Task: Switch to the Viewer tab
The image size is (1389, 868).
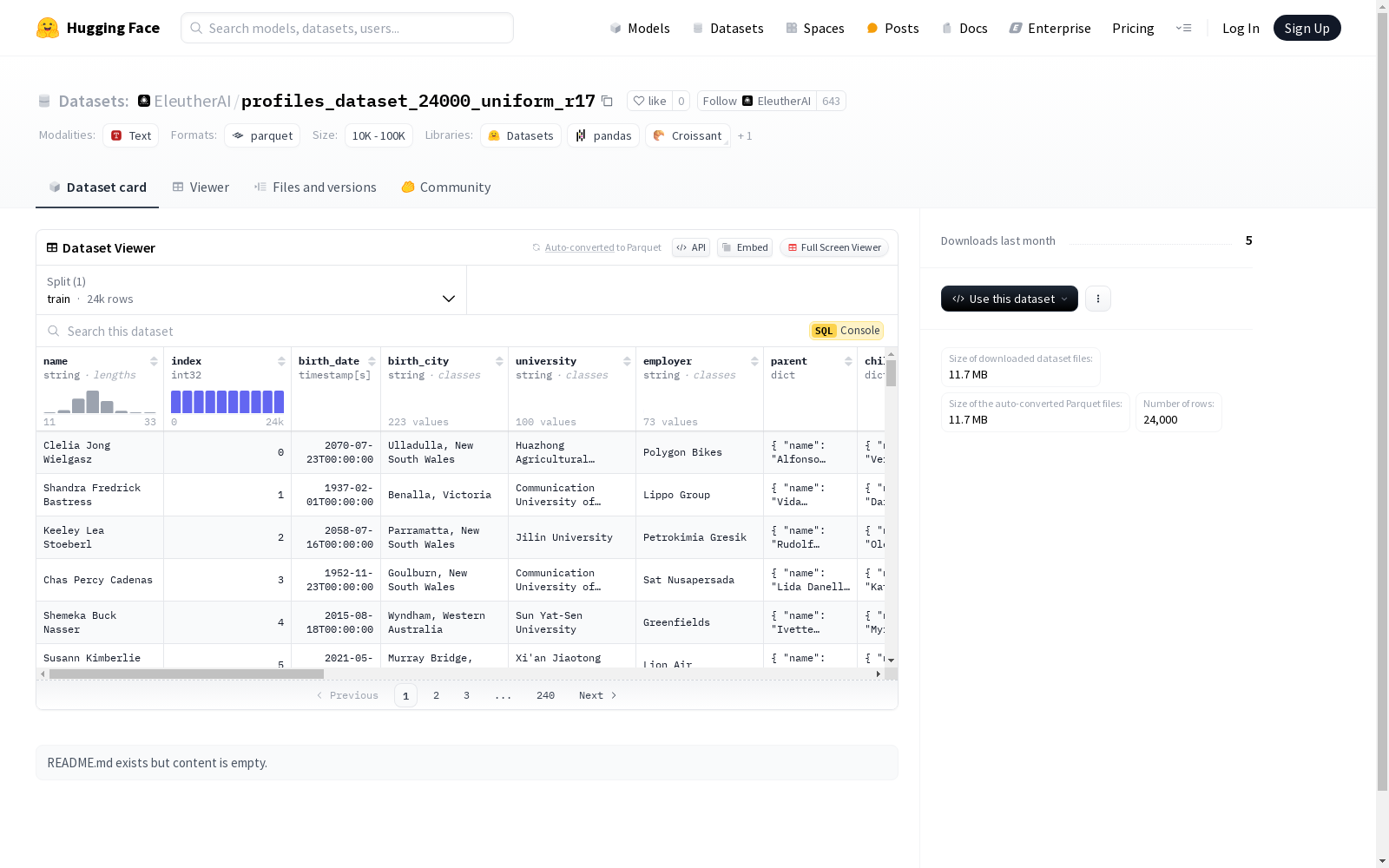Action: click(201, 187)
